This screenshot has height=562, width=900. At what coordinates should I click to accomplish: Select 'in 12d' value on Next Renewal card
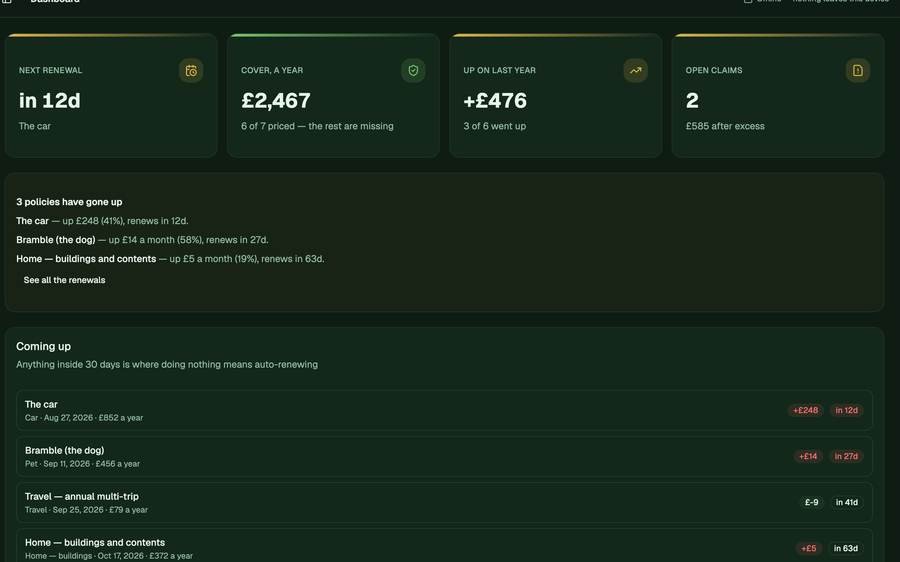point(50,100)
